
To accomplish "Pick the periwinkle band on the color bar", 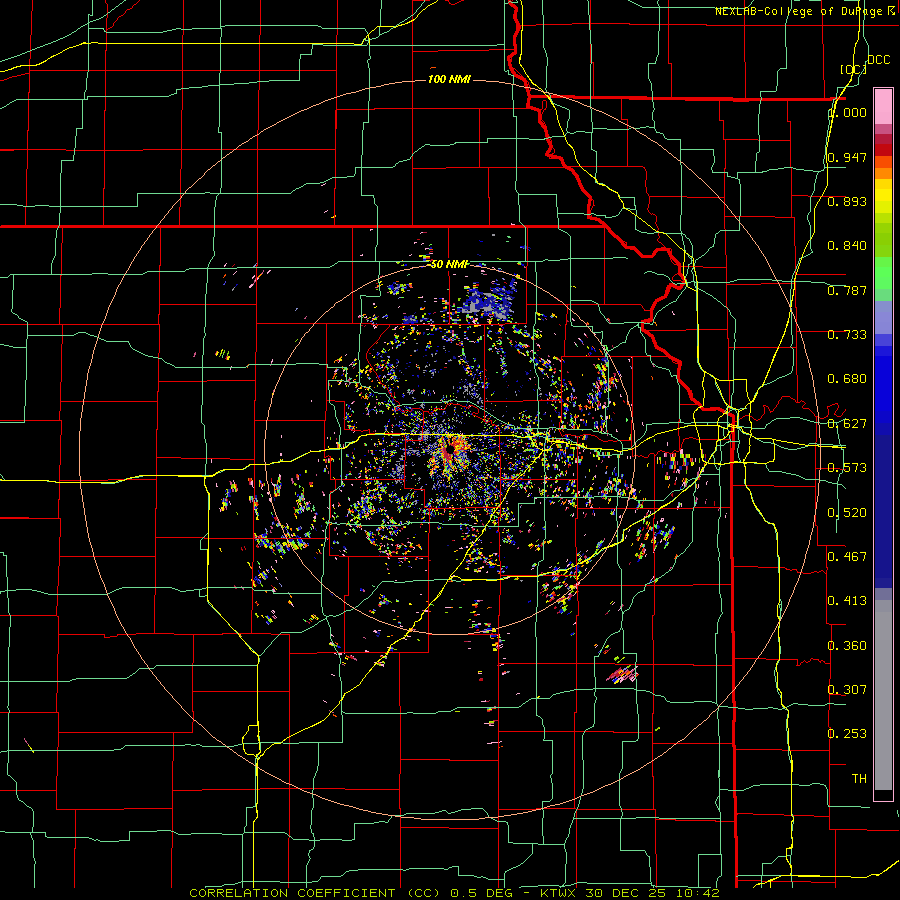I will (x=883, y=317).
